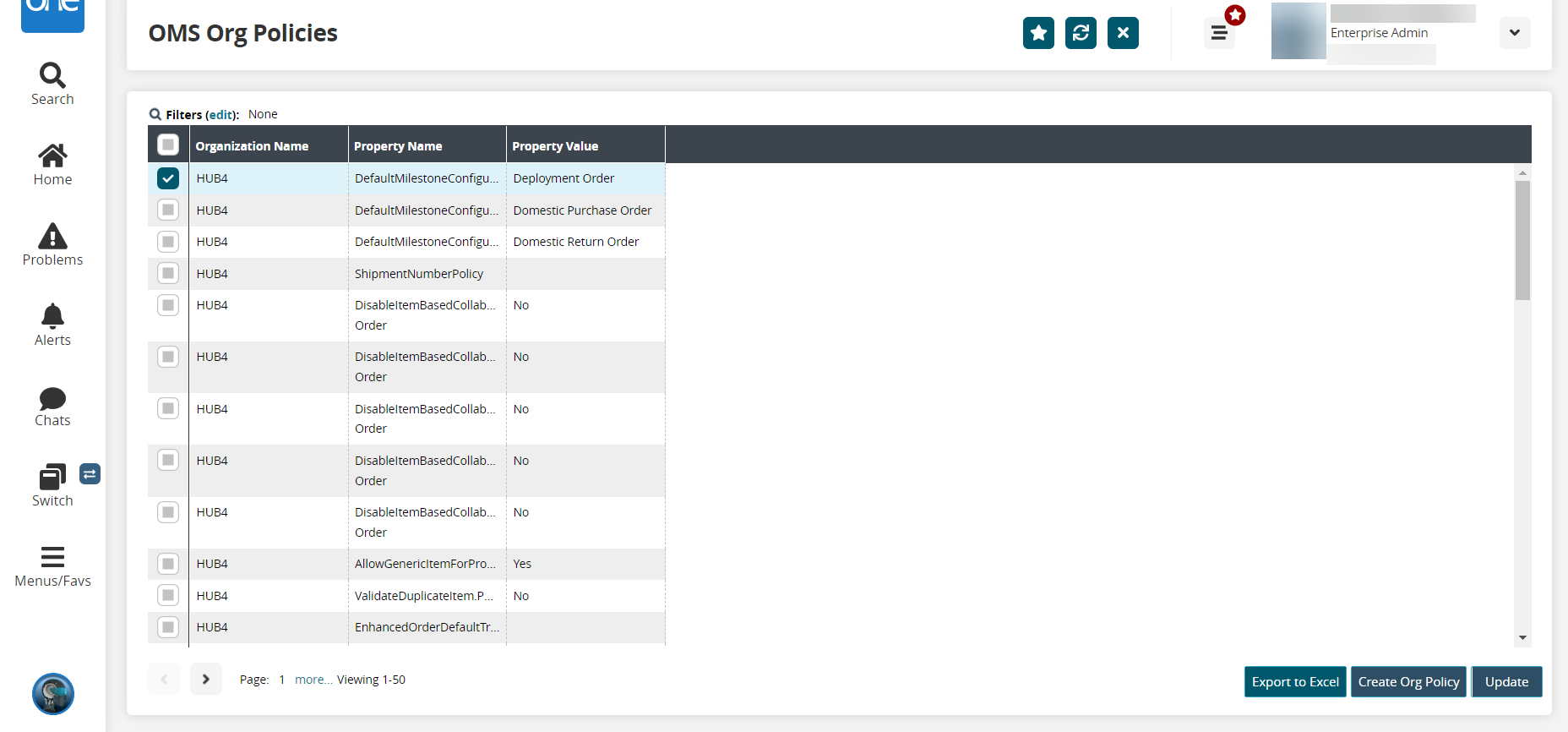The width and height of the screenshot is (1568, 732).
Task: Click Create Org Policy button
Action: point(1408,681)
